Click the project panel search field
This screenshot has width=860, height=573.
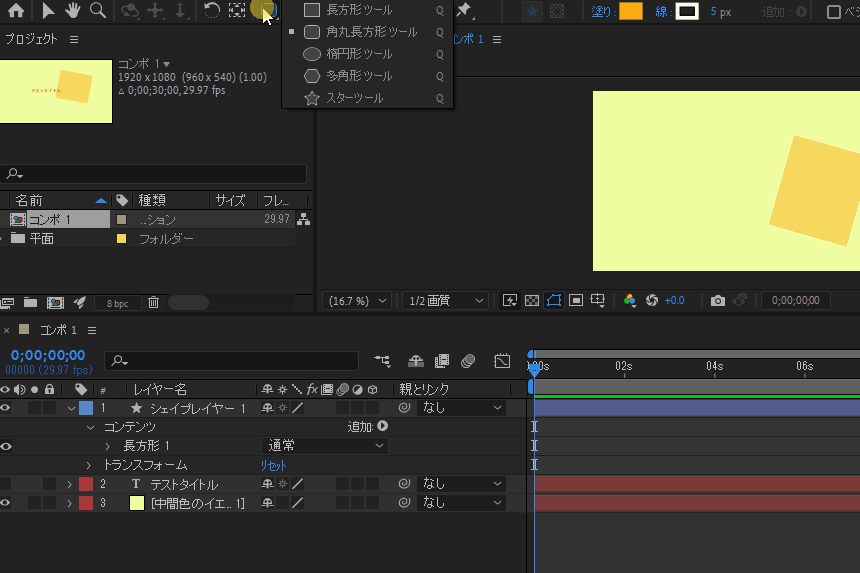coord(153,174)
